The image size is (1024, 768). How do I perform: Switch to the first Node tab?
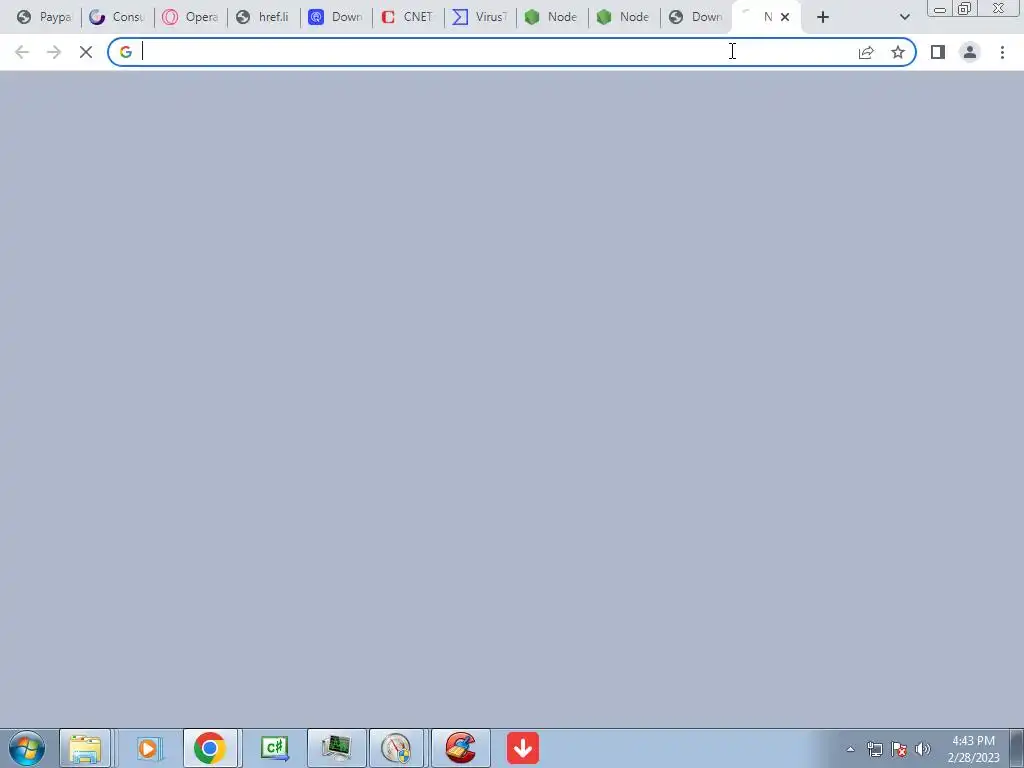(552, 17)
